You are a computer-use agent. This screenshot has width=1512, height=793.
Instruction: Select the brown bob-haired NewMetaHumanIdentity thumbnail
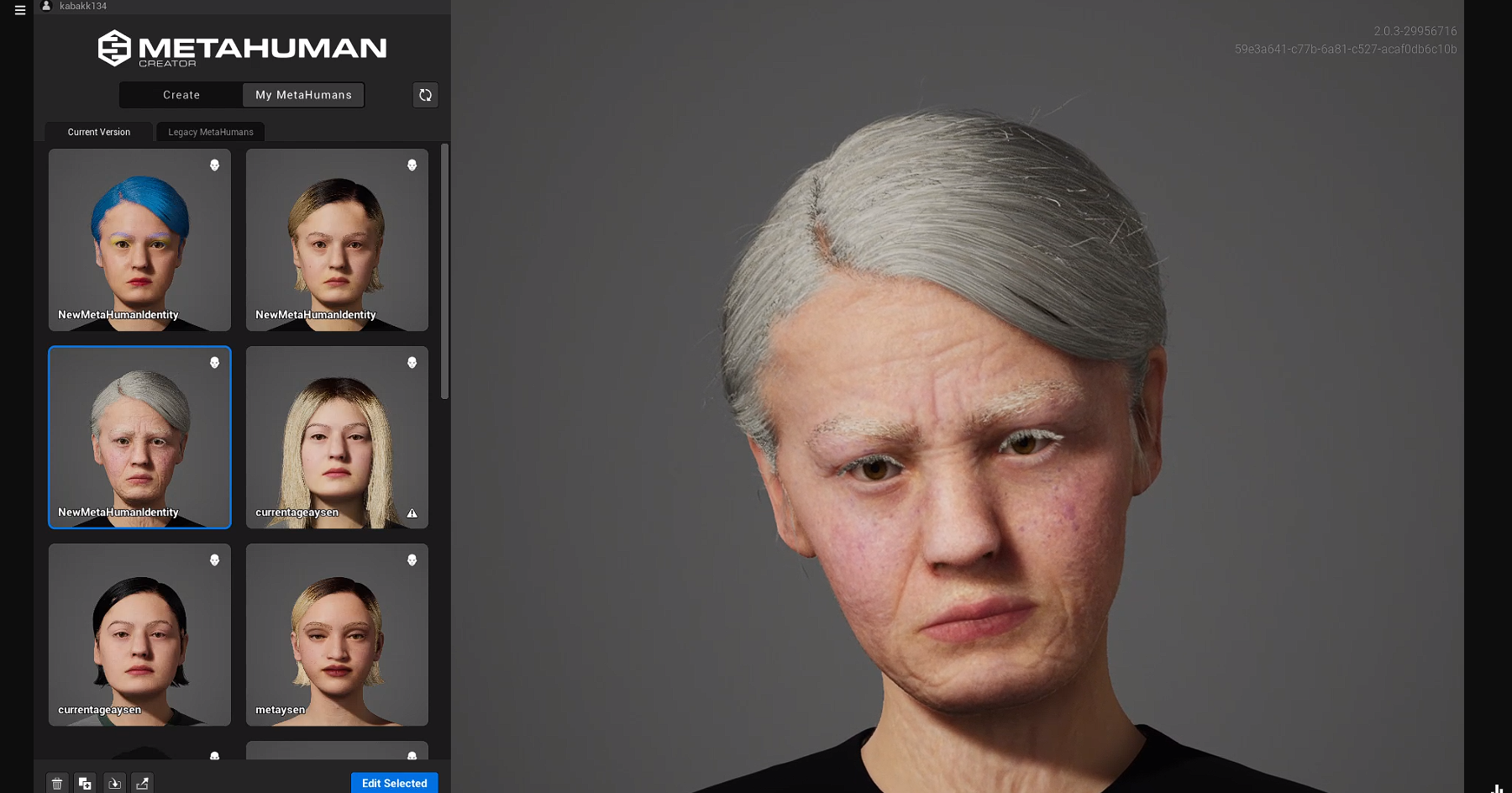[x=337, y=239]
